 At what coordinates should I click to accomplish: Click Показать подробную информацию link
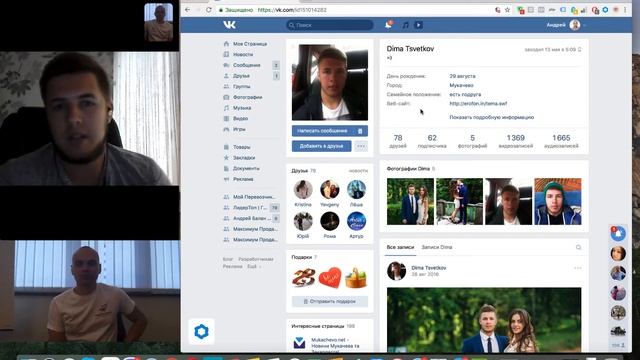(x=491, y=117)
